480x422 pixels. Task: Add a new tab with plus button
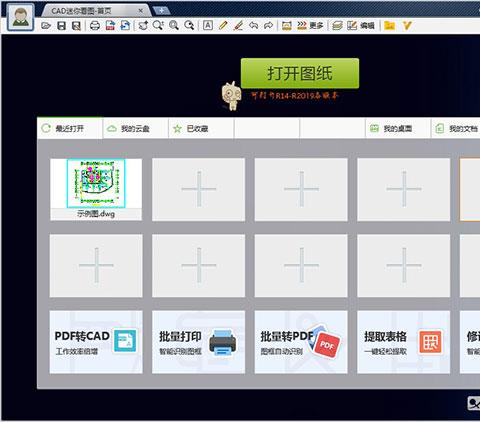[161, 11]
